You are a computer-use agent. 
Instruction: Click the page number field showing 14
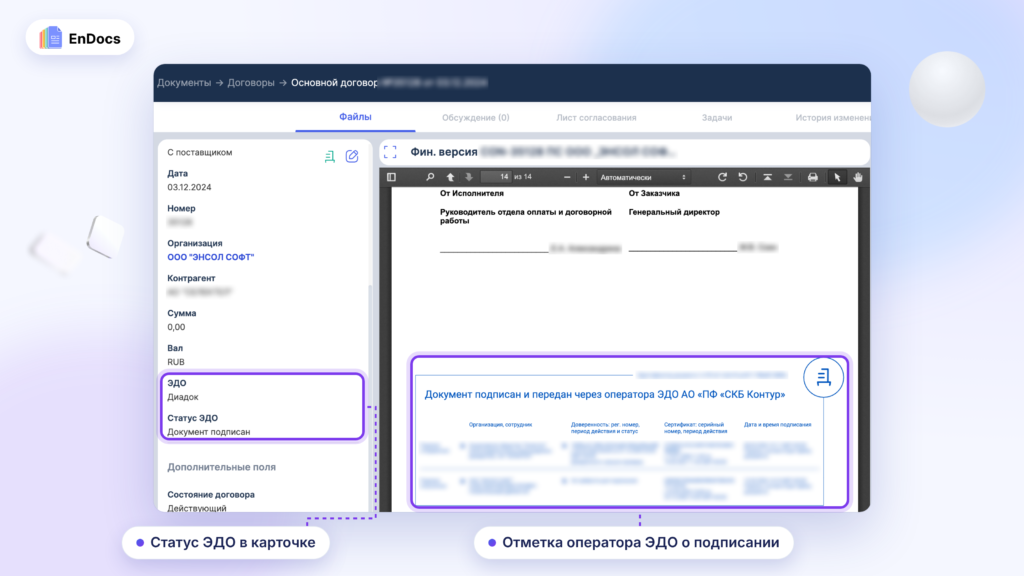pyautogui.click(x=496, y=177)
